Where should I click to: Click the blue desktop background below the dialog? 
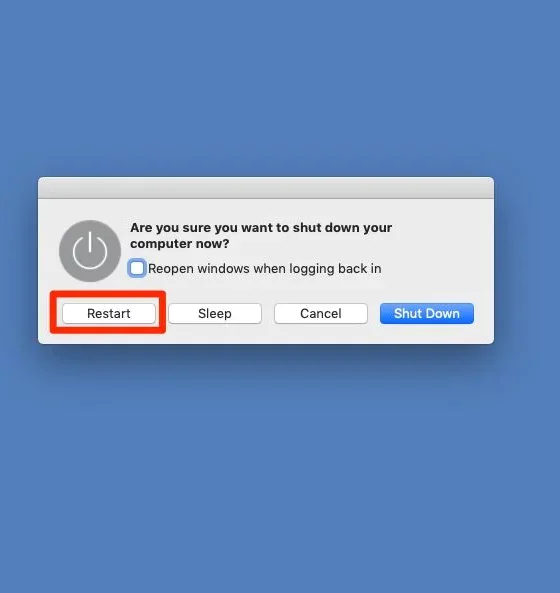280,469
